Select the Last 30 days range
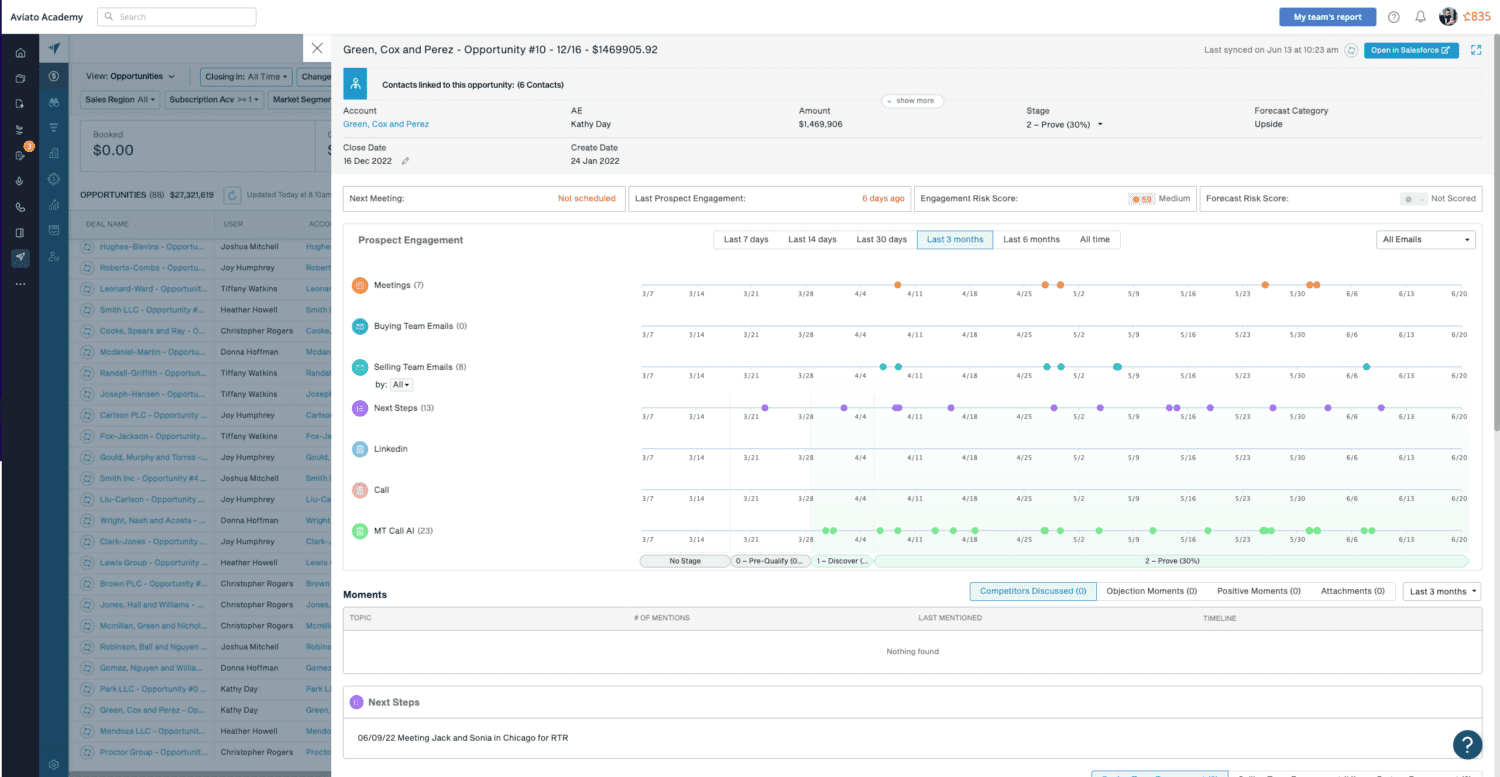Image resolution: width=1500 pixels, height=777 pixels. tap(881, 240)
